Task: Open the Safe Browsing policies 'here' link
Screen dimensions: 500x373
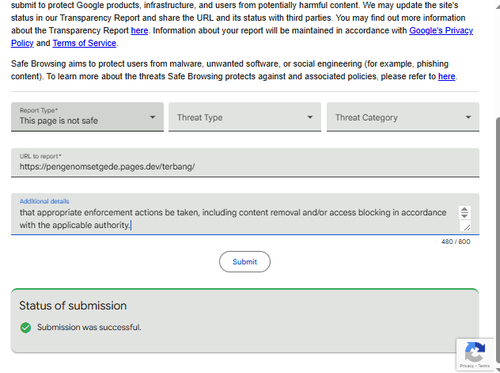Action: click(x=447, y=77)
